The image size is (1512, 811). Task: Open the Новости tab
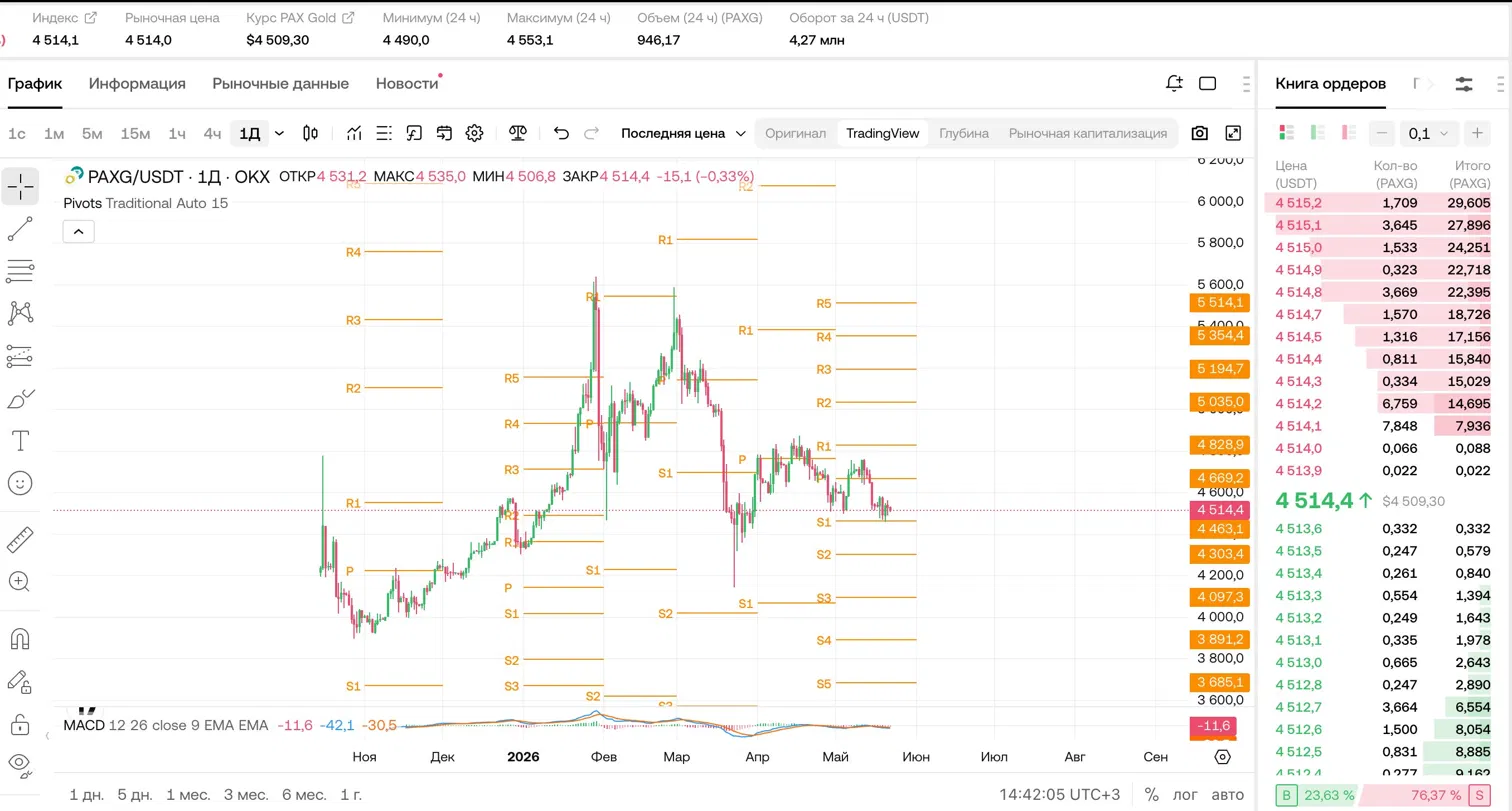[x=407, y=83]
